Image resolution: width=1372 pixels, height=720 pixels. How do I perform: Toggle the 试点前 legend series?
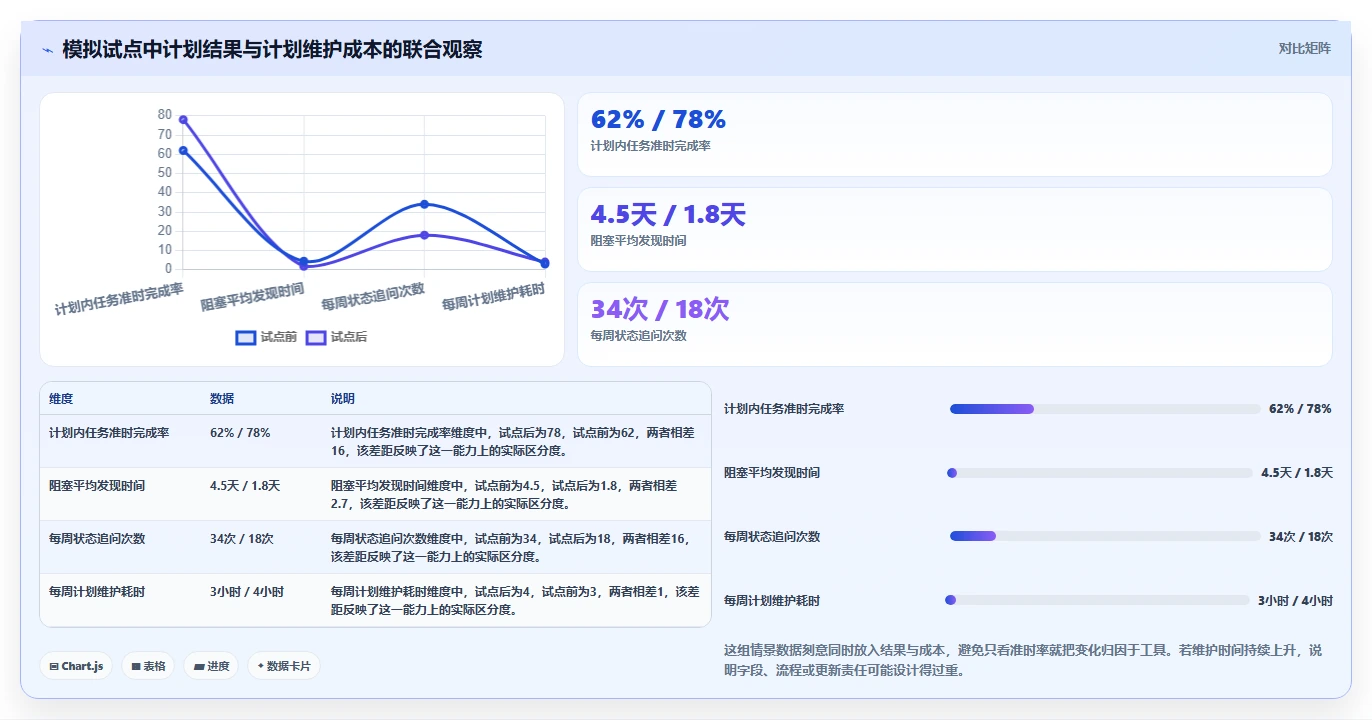click(266, 337)
